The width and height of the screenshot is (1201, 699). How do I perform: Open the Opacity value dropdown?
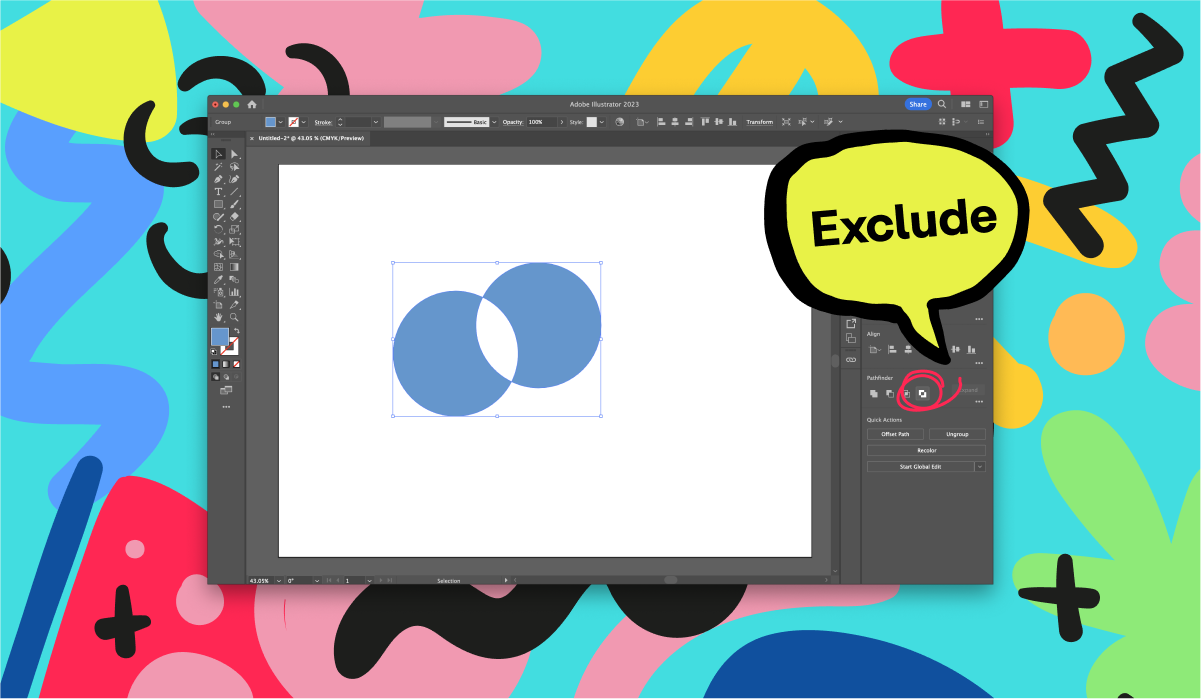pos(562,121)
